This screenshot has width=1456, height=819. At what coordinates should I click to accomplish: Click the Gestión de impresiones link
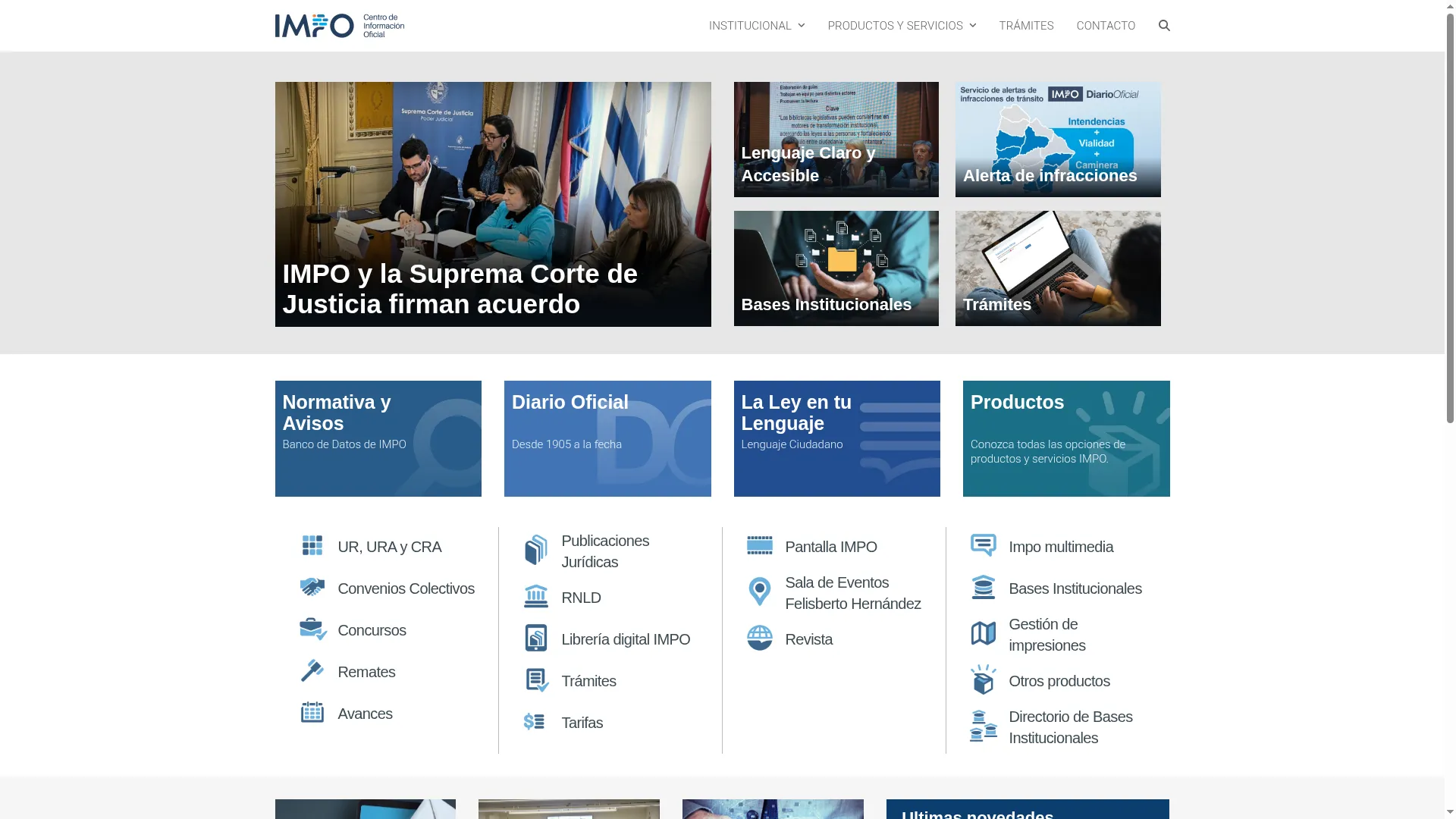(x=1046, y=635)
